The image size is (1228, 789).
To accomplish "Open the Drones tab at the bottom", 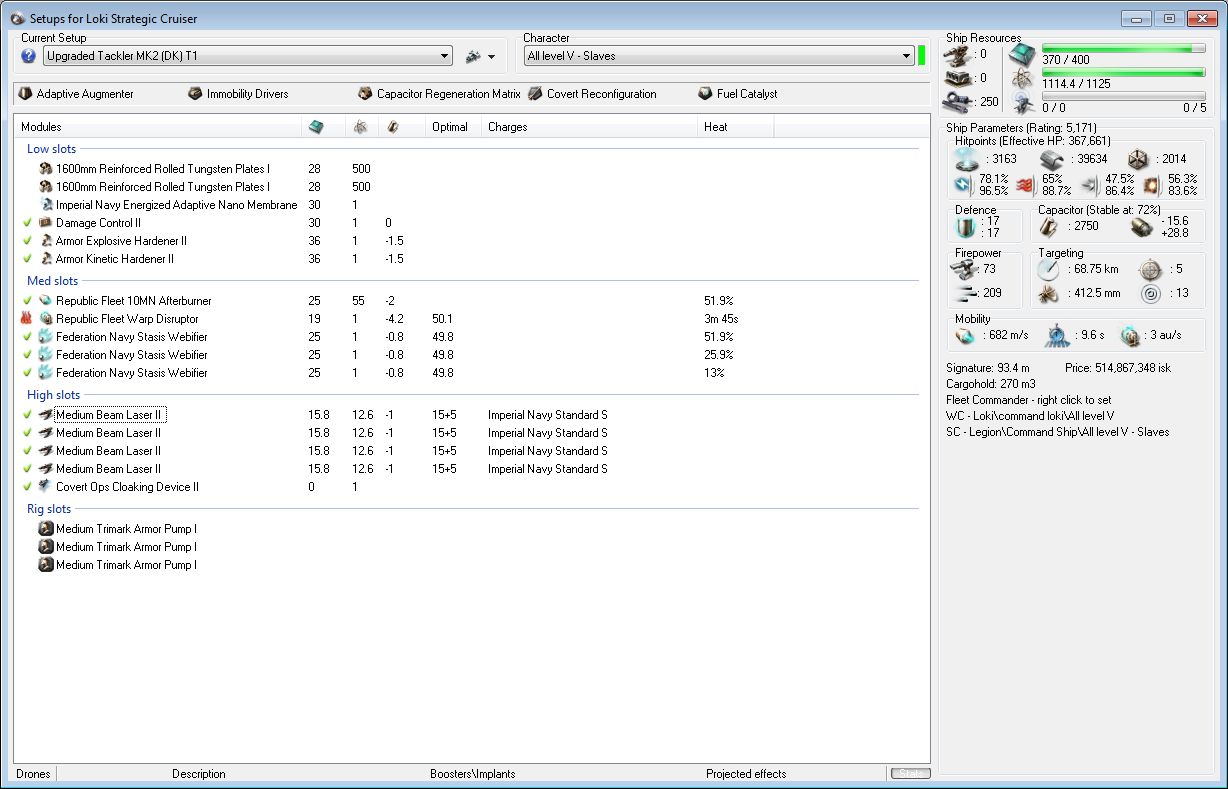I will 33,773.
